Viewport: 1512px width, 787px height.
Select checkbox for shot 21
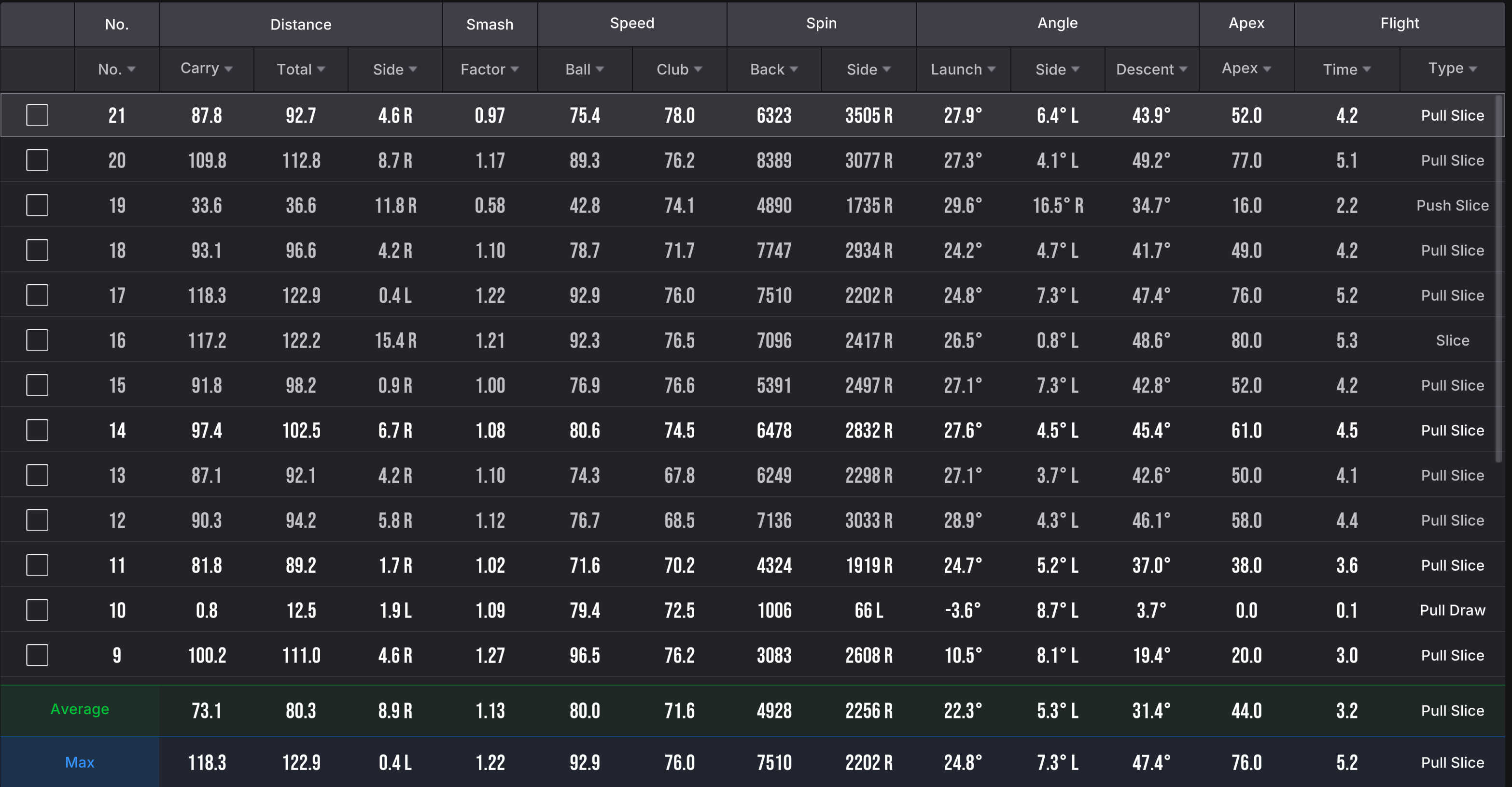click(37, 115)
